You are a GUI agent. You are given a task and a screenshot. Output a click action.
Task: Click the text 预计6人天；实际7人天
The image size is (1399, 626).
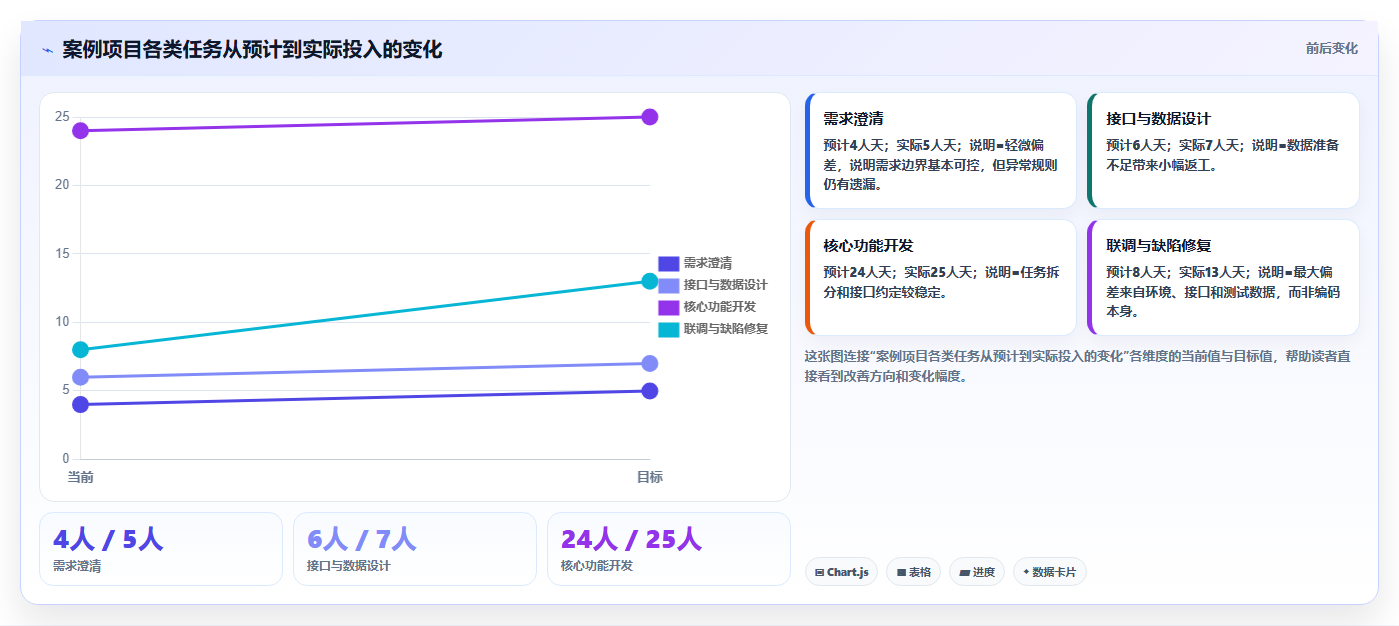[1174, 145]
